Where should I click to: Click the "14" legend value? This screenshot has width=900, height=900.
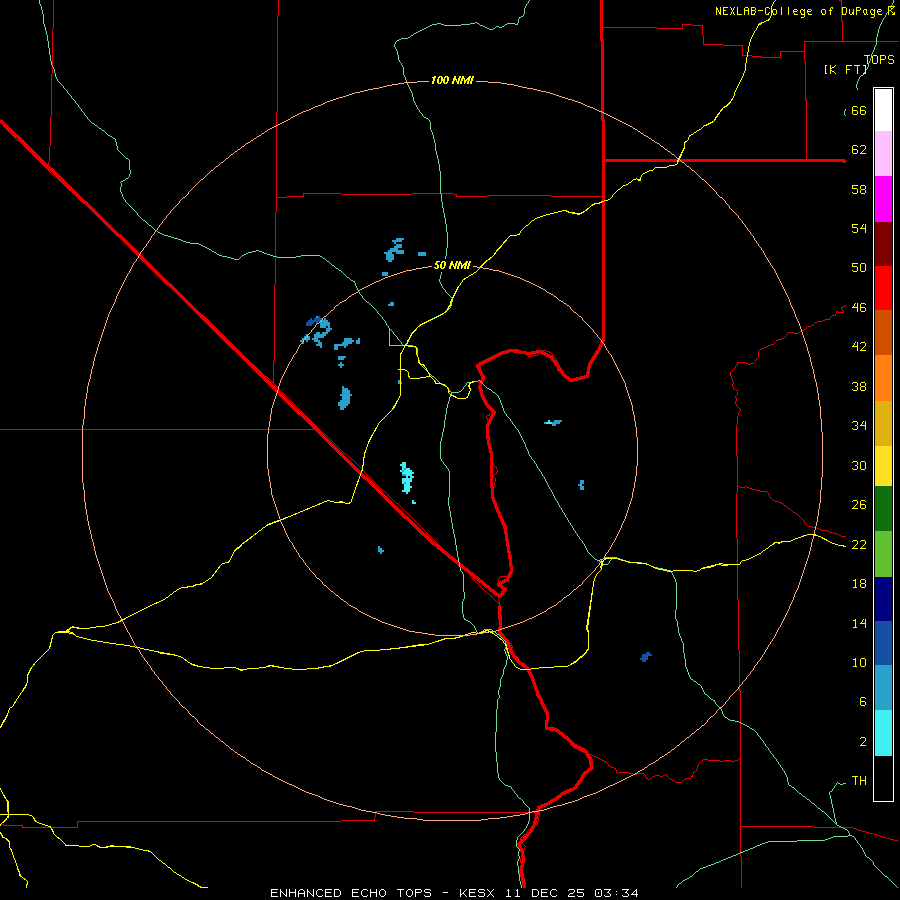[x=859, y=623]
